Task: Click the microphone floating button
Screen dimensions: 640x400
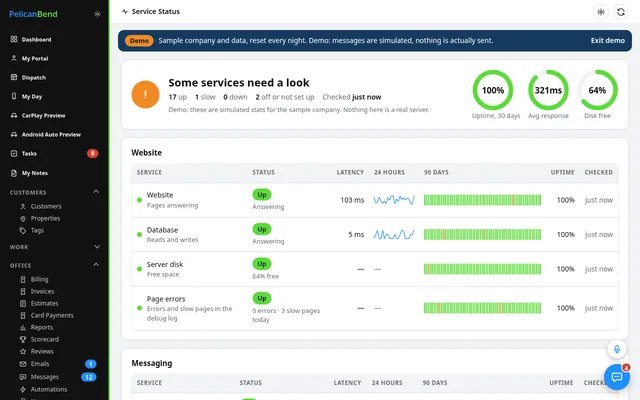Action: (617, 349)
